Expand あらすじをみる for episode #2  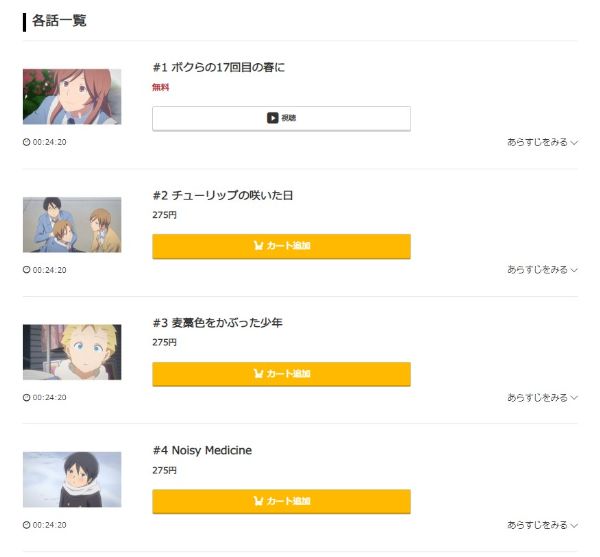tap(542, 270)
